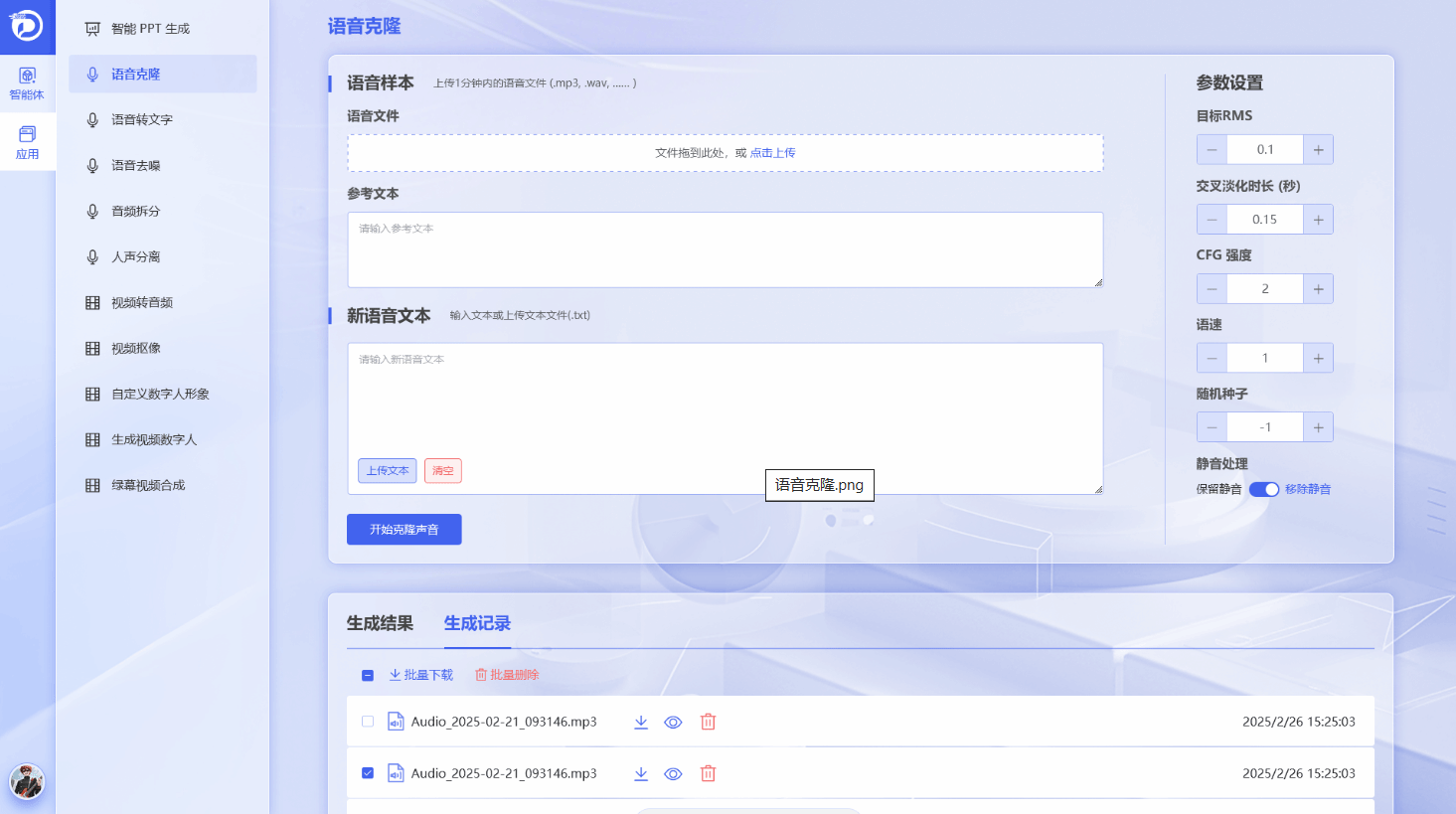Open the 应用 section in left rail
The width and height of the screenshot is (1456, 814).
[27, 142]
